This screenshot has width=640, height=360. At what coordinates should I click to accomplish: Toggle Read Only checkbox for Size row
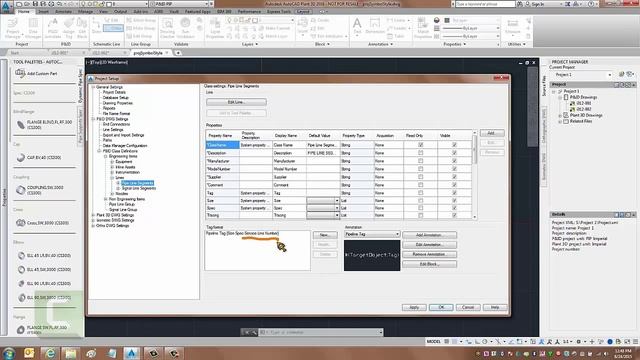coord(420,200)
